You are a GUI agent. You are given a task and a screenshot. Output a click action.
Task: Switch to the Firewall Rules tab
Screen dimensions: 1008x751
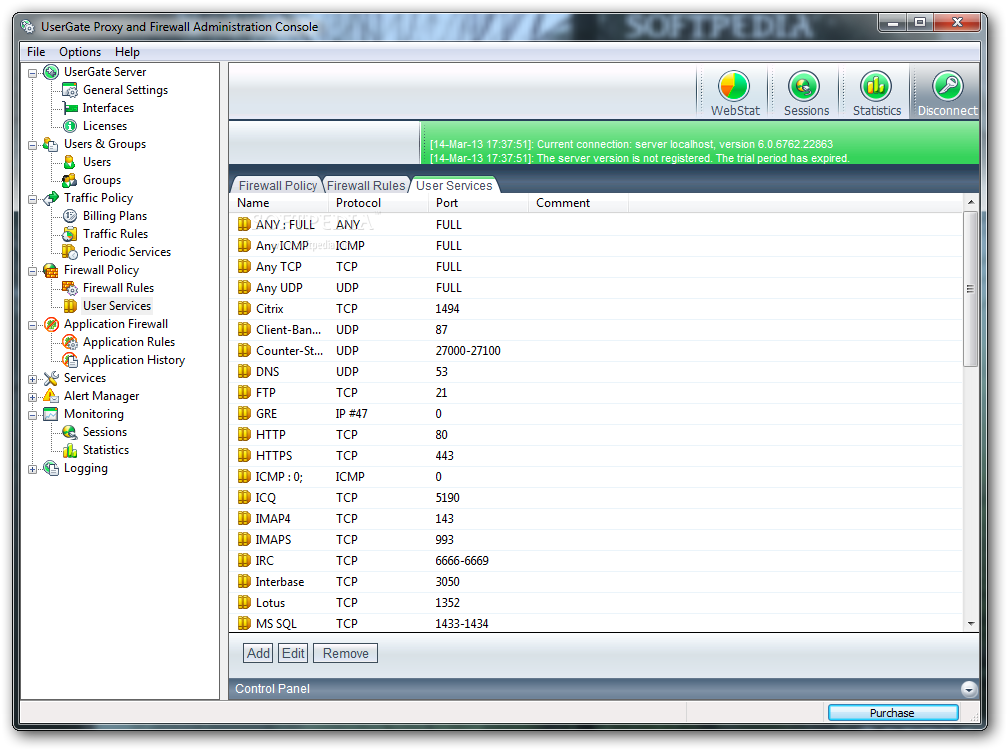pos(366,185)
